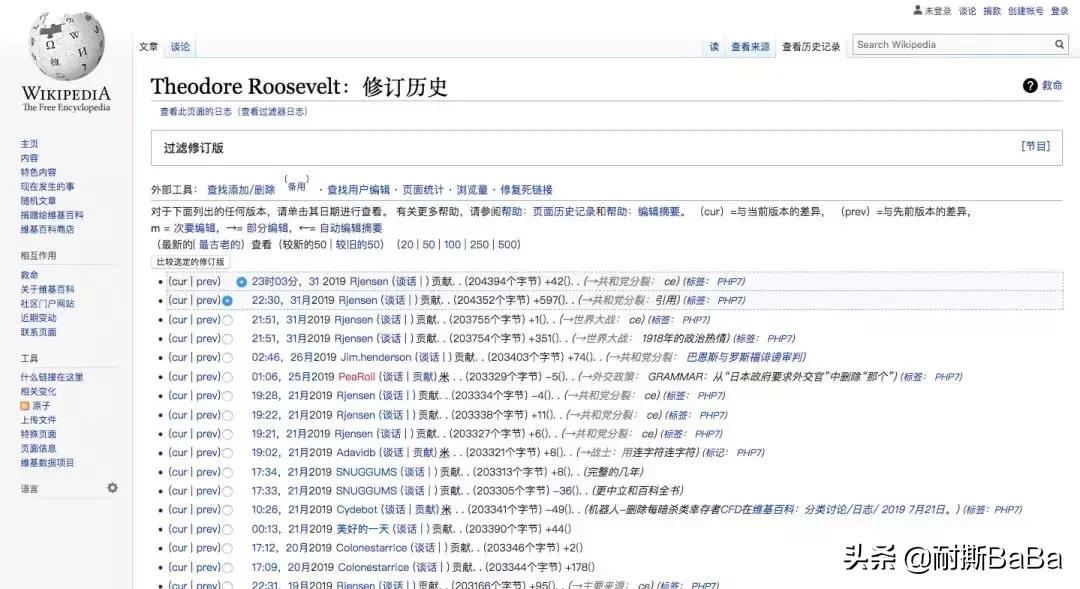Open 查看此页面的日志
Image resolution: width=1080 pixels, height=589 pixels.
coord(195,112)
